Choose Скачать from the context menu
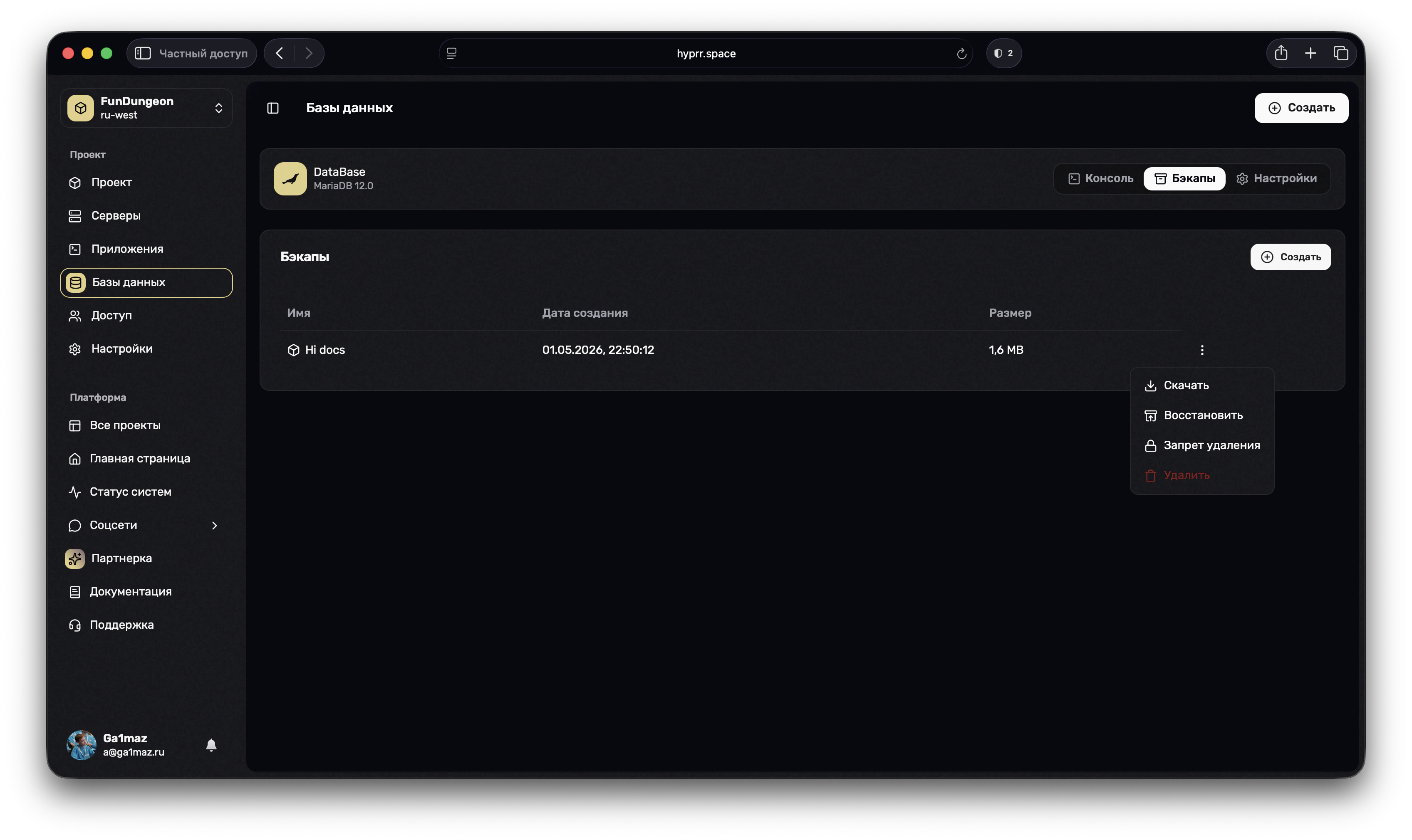This screenshot has width=1412, height=840. pyautogui.click(x=1201, y=385)
